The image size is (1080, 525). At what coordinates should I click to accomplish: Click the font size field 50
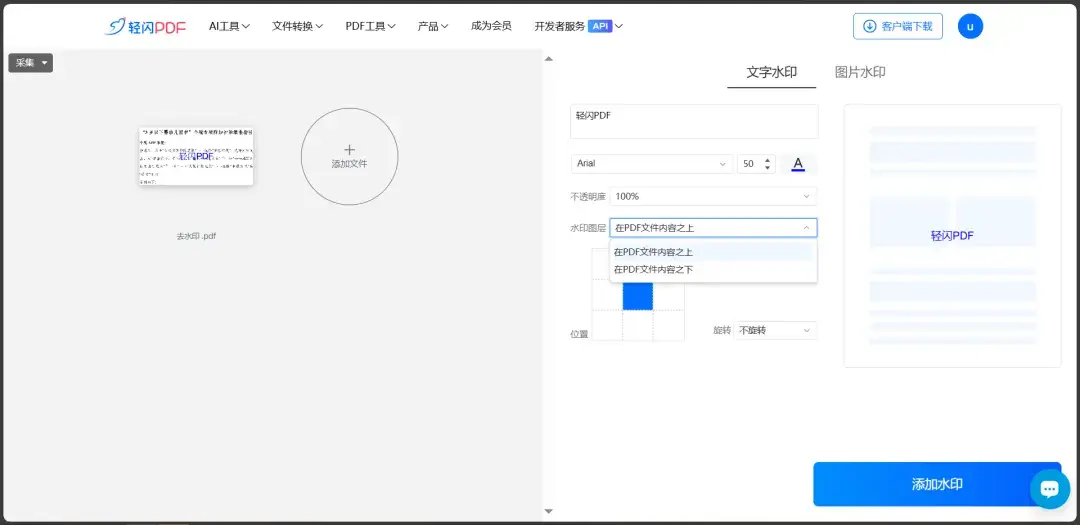749,164
